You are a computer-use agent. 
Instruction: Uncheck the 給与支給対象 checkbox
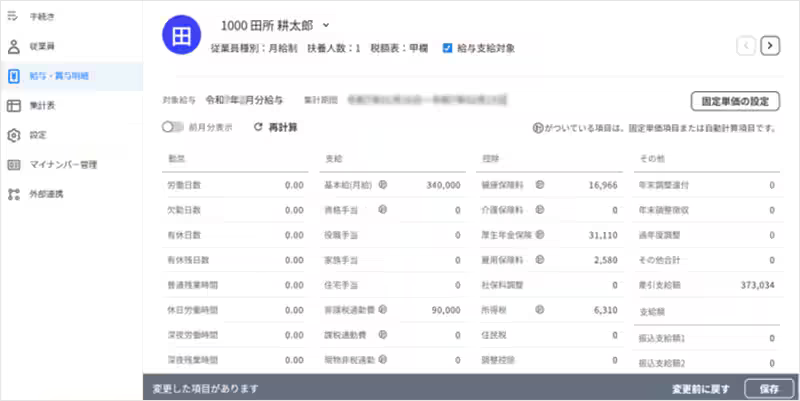click(447, 47)
